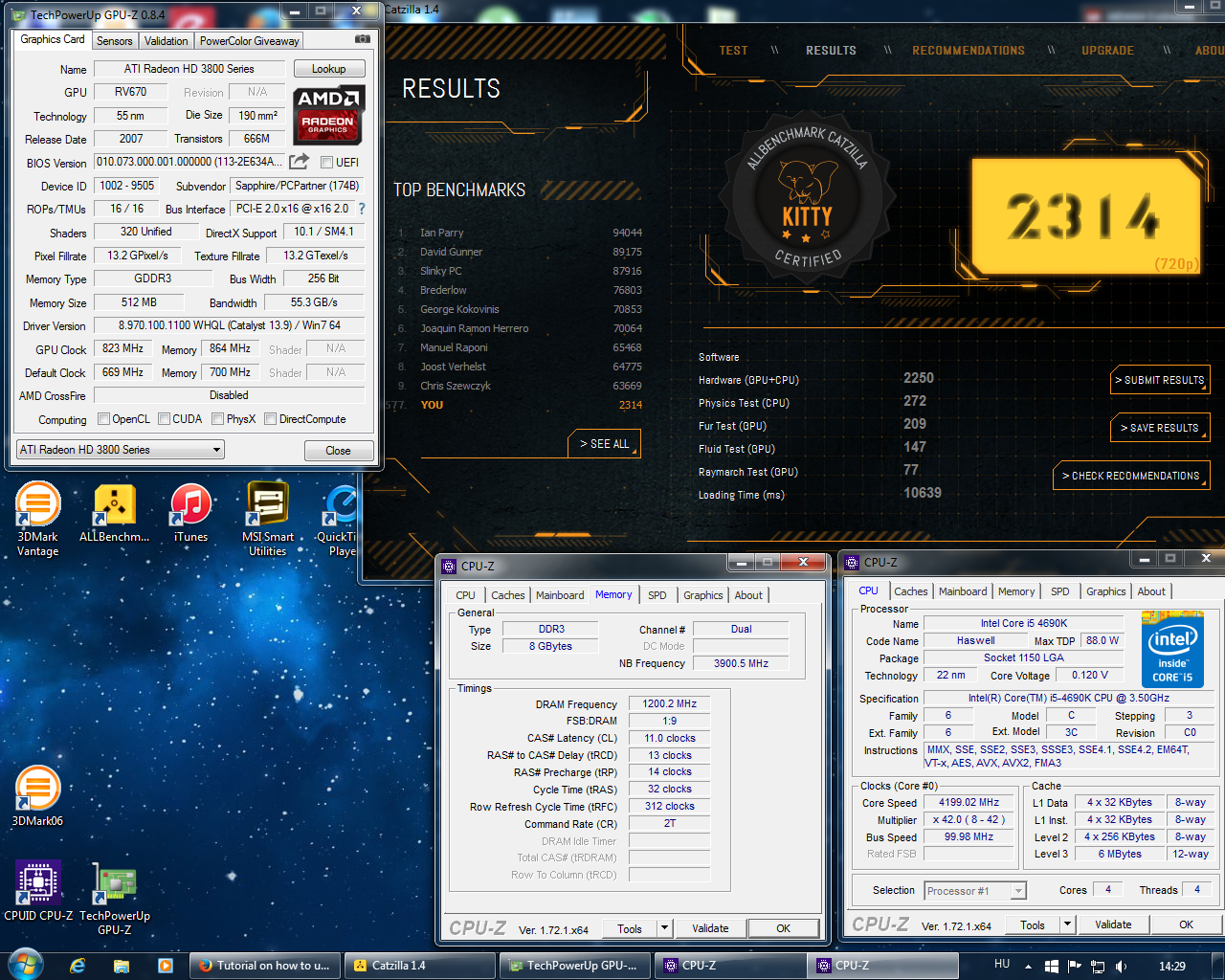The width and height of the screenshot is (1225, 980).
Task: Click Check Recommendations in Catzilla
Action: pos(1130,476)
